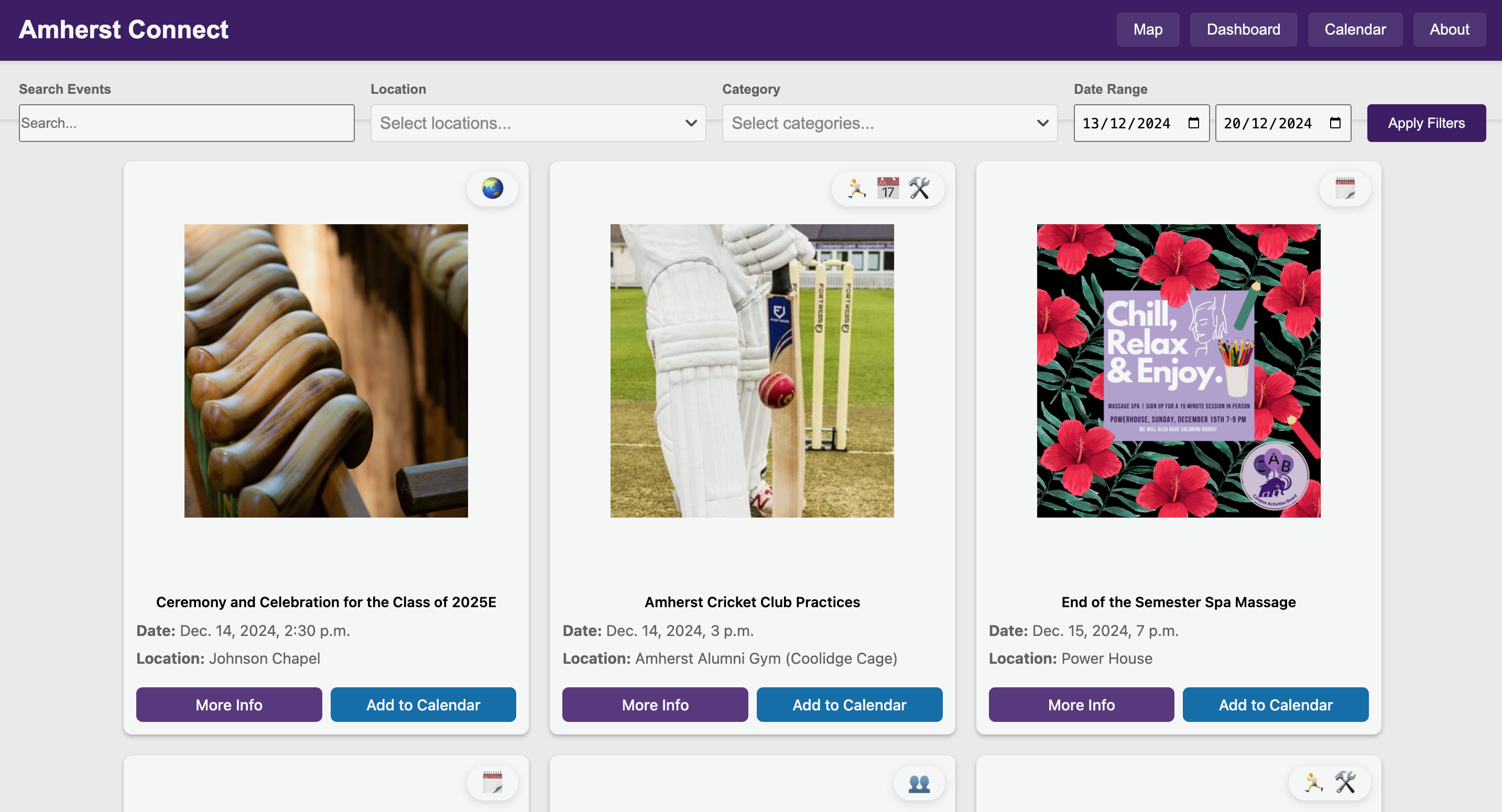This screenshot has height=812, width=1502.
Task: Click the two-people silhouette icon on bottom card
Action: (919, 783)
